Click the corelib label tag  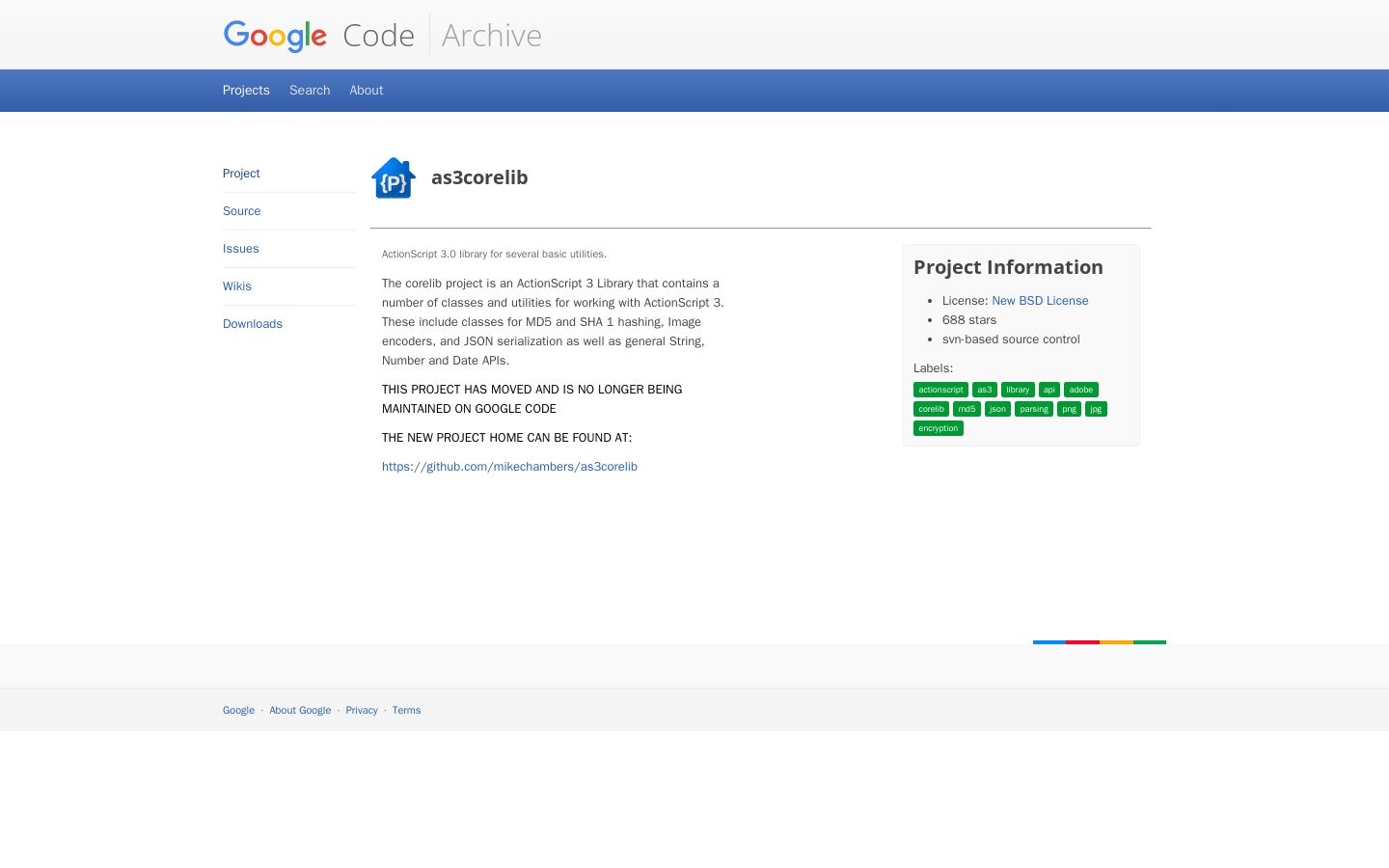[x=931, y=409]
